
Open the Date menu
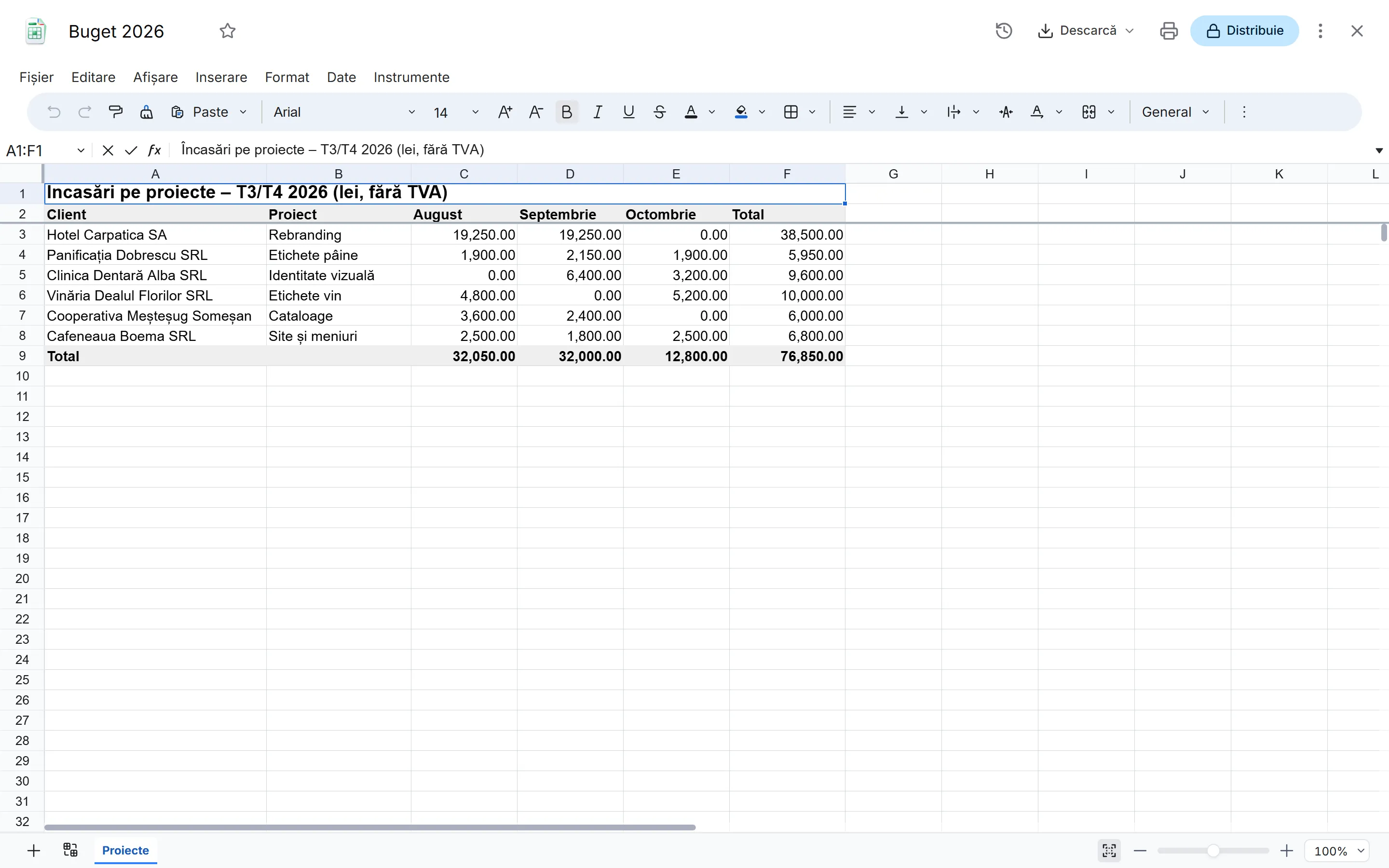(341, 77)
